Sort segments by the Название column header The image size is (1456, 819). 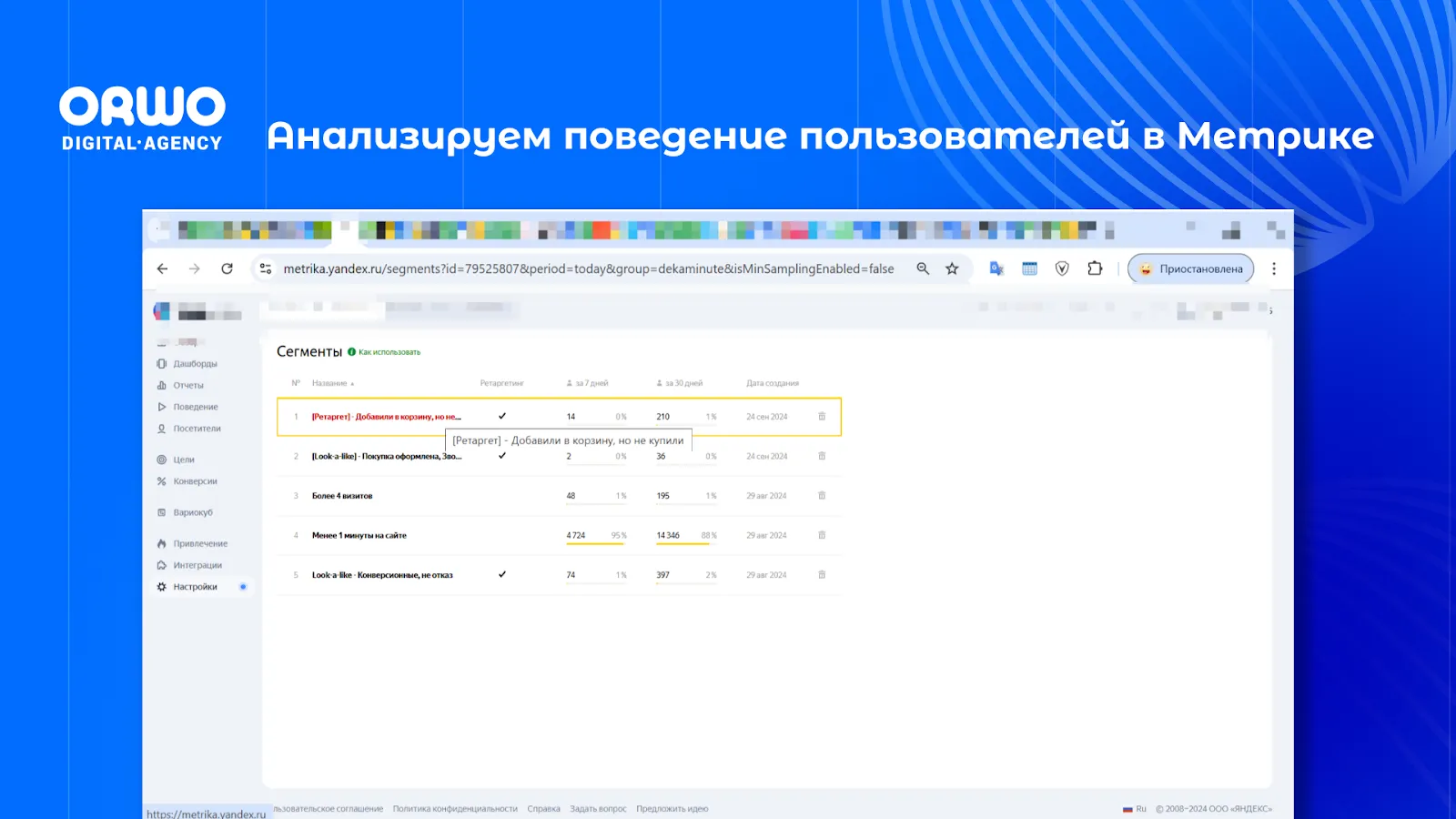[330, 383]
